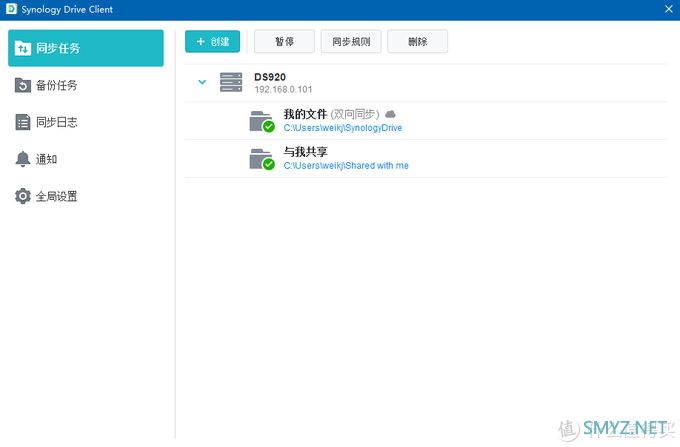
Task: Open the Shared with me folder path link
Action: 346,165
